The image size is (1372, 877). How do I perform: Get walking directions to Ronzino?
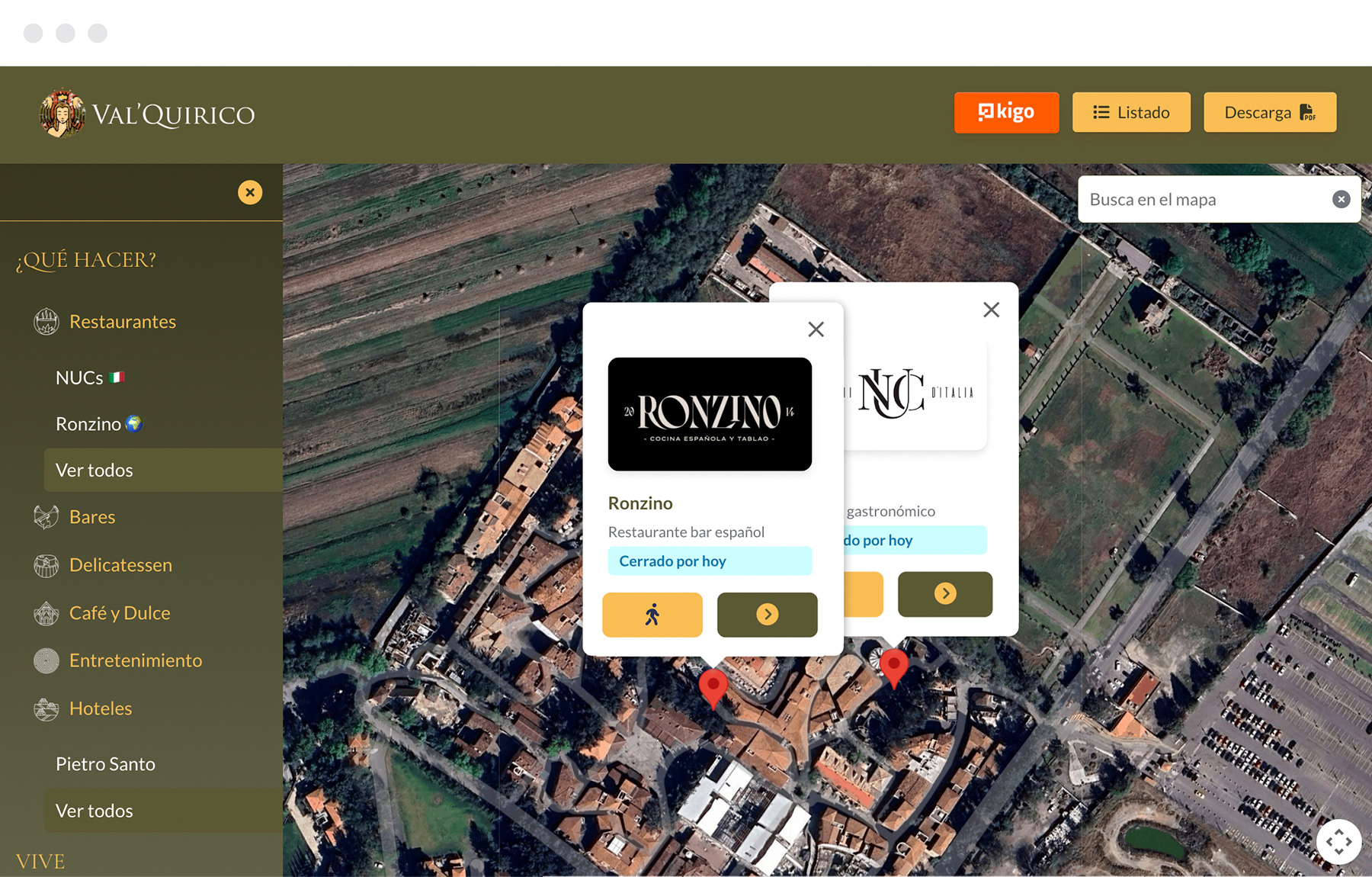point(652,615)
